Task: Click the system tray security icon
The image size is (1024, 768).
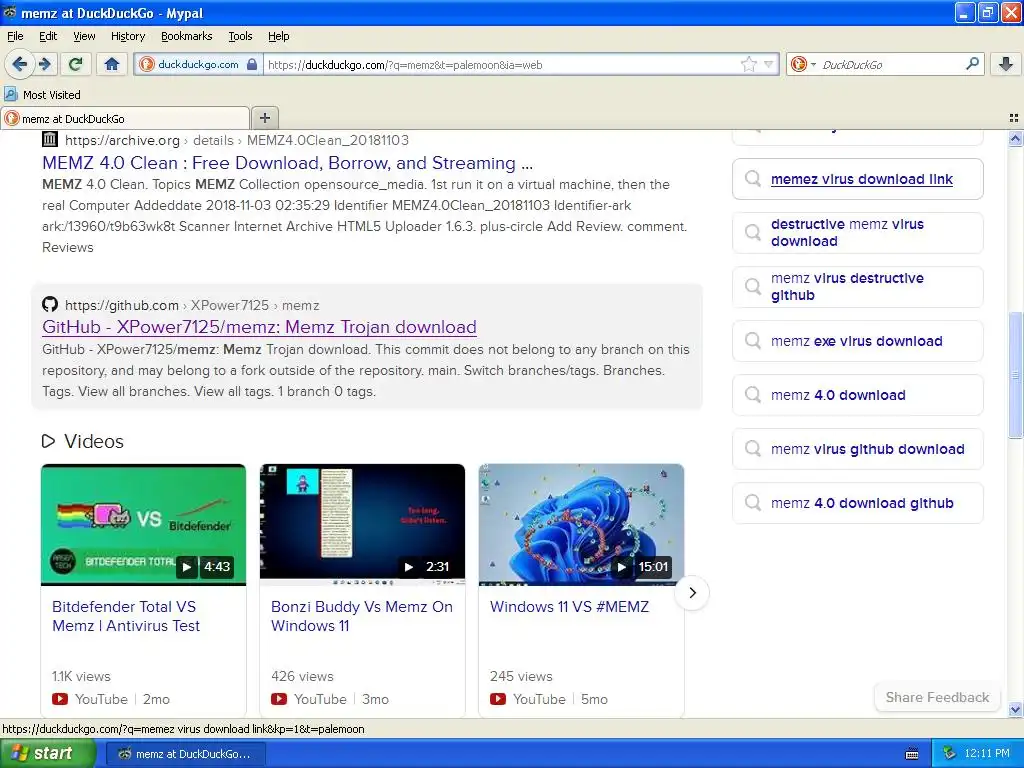Action: [950, 754]
